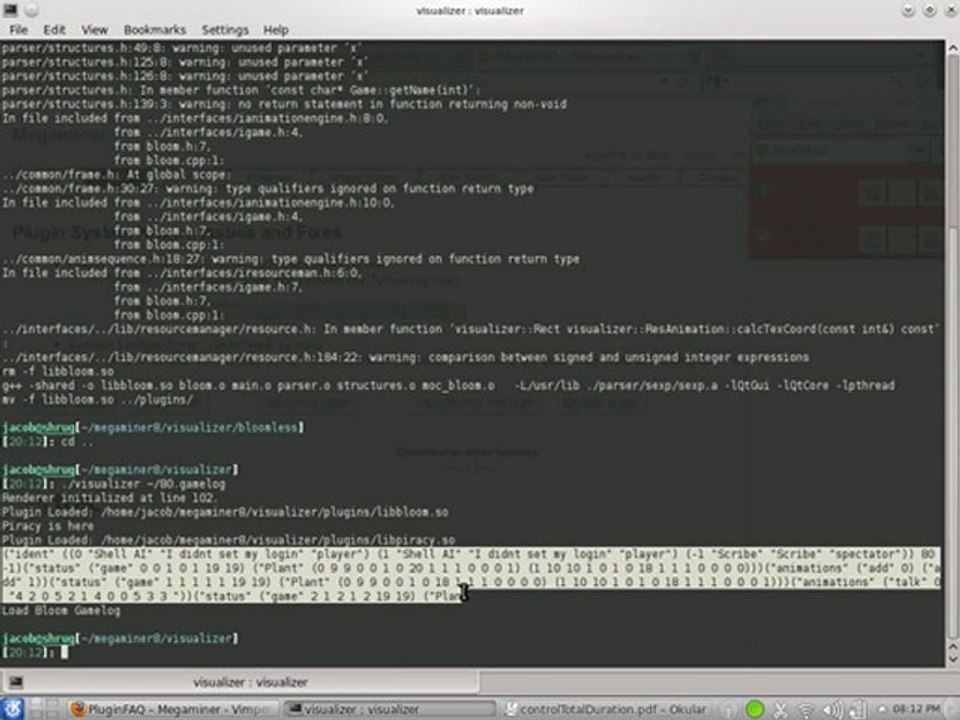Viewport: 960px width, 720px height.
Task: Open the device notifier tray icon
Action: point(857,710)
